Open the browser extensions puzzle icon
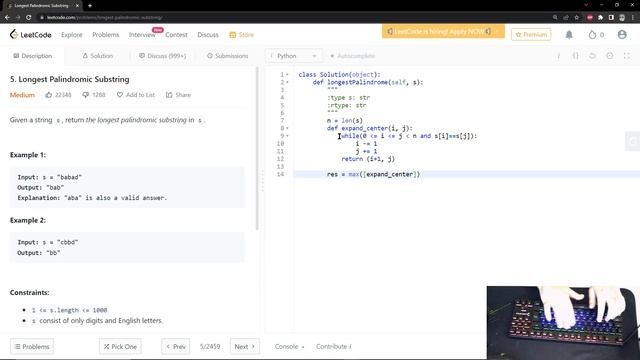This screenshot has height=360, width=640. 600,18
